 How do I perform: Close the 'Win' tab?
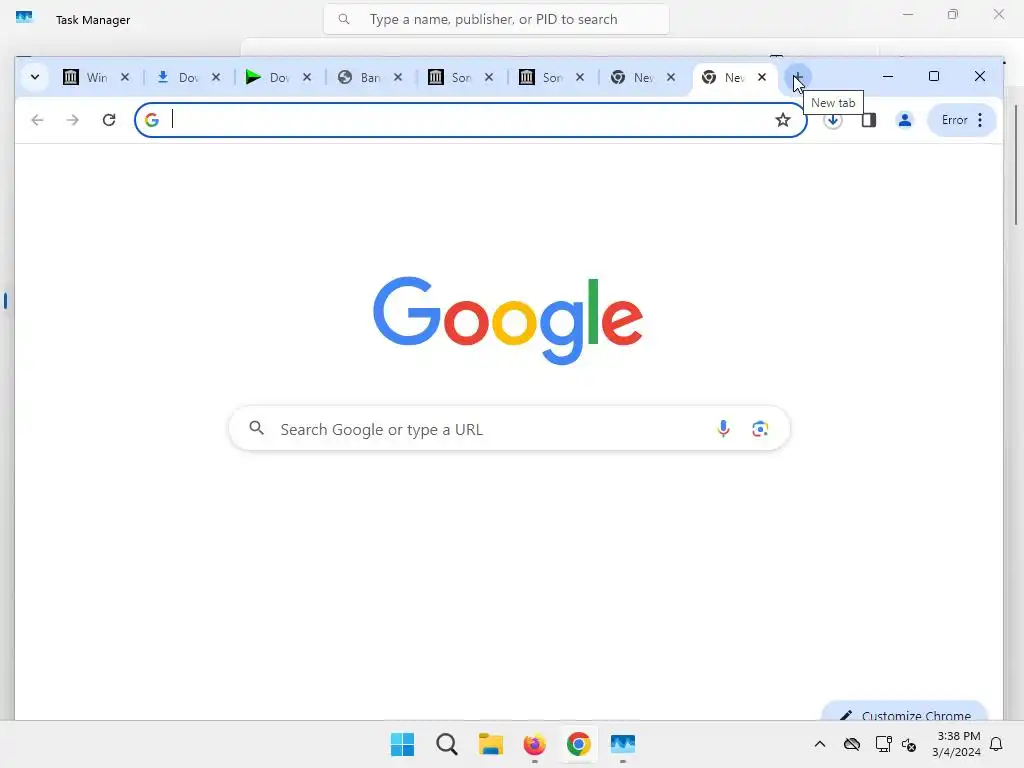pos(125,77)
